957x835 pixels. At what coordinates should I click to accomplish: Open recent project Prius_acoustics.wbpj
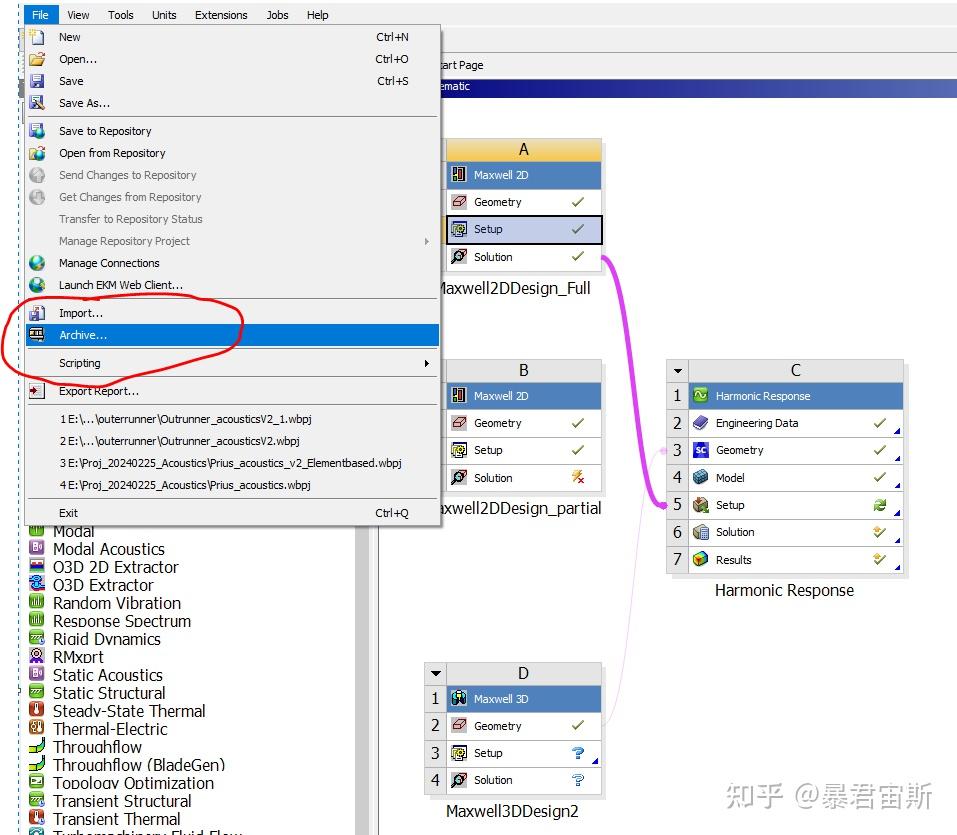pos(190,486)
